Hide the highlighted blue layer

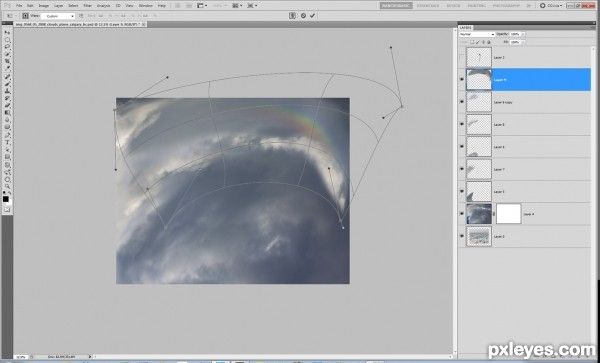461,80
